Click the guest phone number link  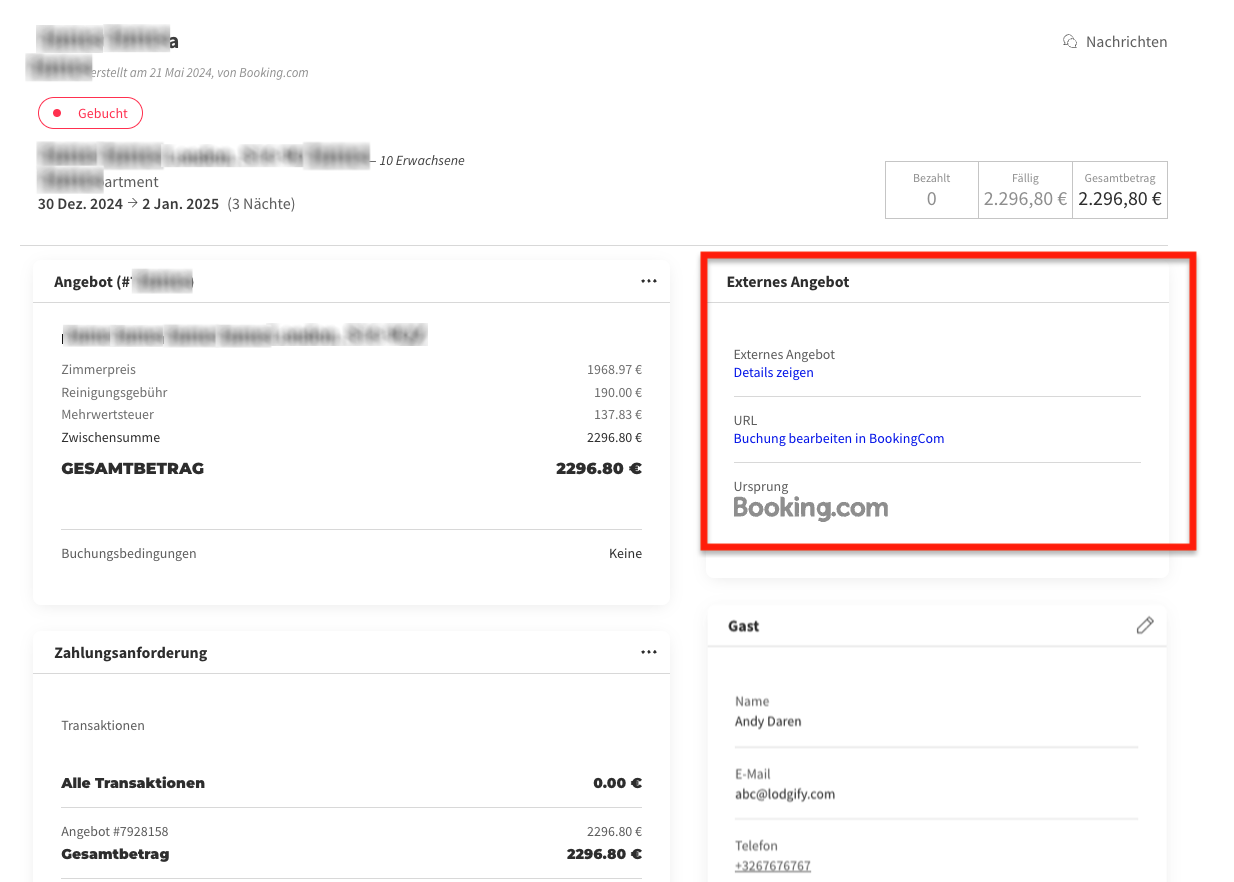772,866
